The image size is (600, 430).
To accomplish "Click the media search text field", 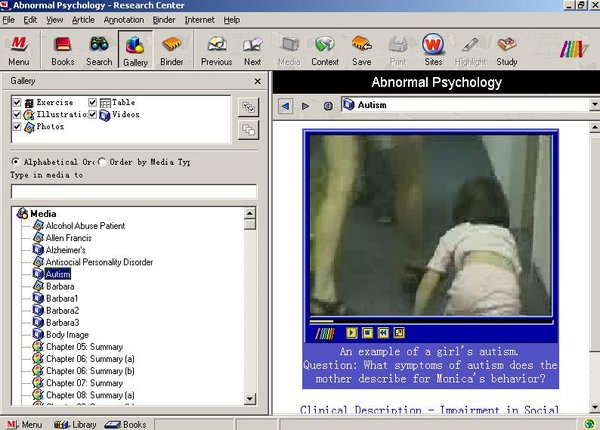I will [133, 191].
